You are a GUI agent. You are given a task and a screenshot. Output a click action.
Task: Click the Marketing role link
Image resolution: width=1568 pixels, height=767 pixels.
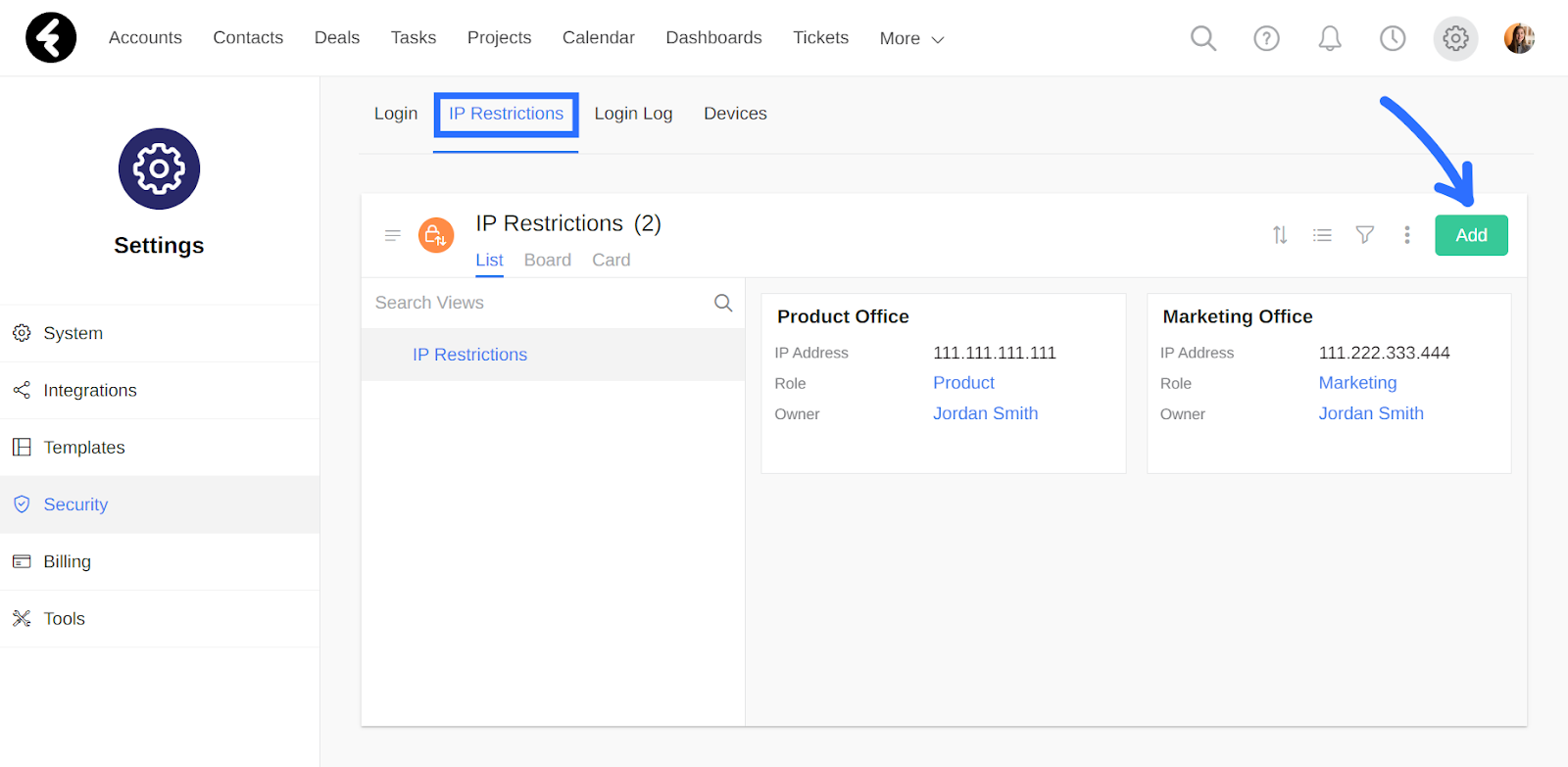pos(1357,383)
